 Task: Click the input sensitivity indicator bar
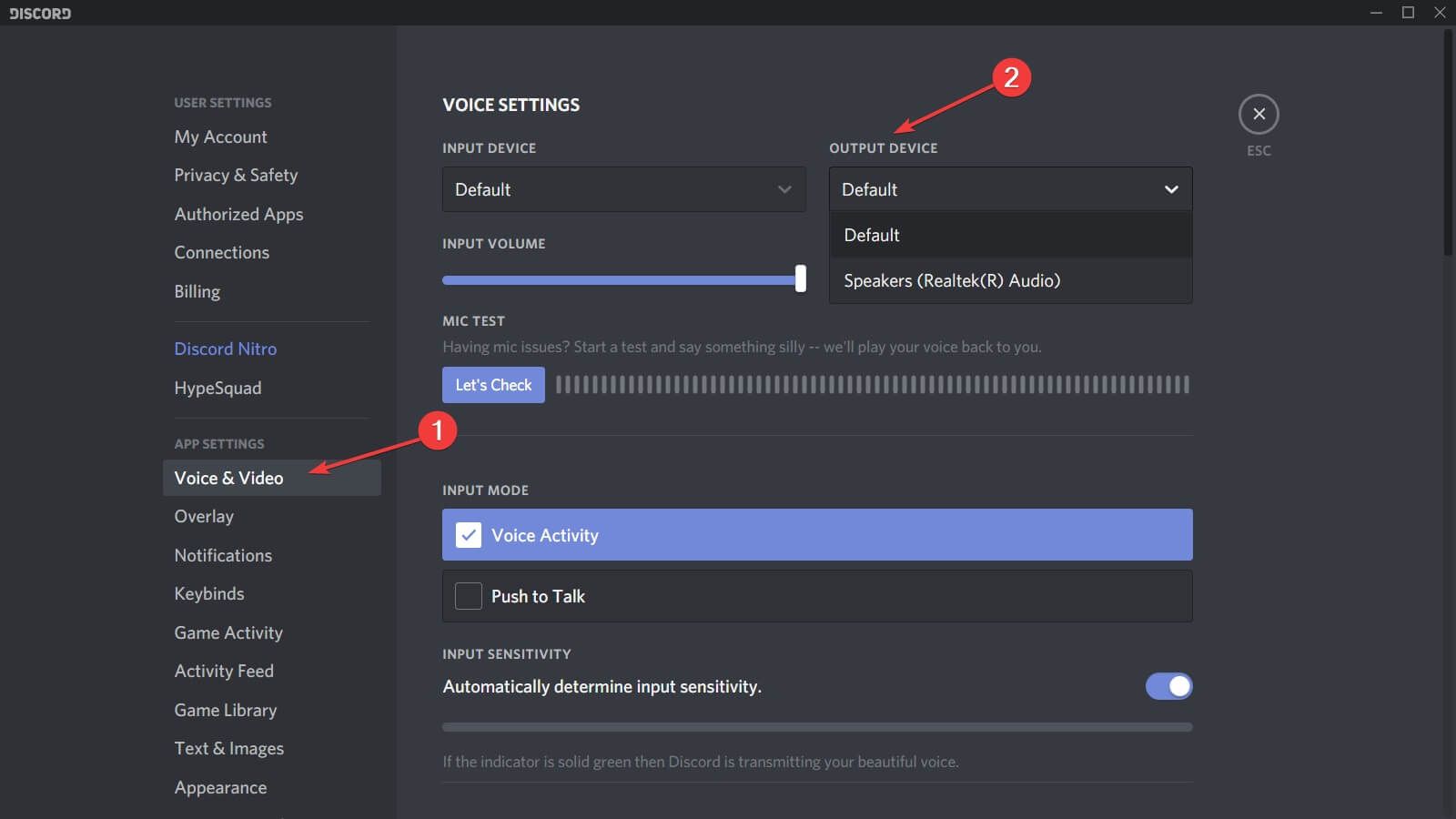tap(817, 727)
